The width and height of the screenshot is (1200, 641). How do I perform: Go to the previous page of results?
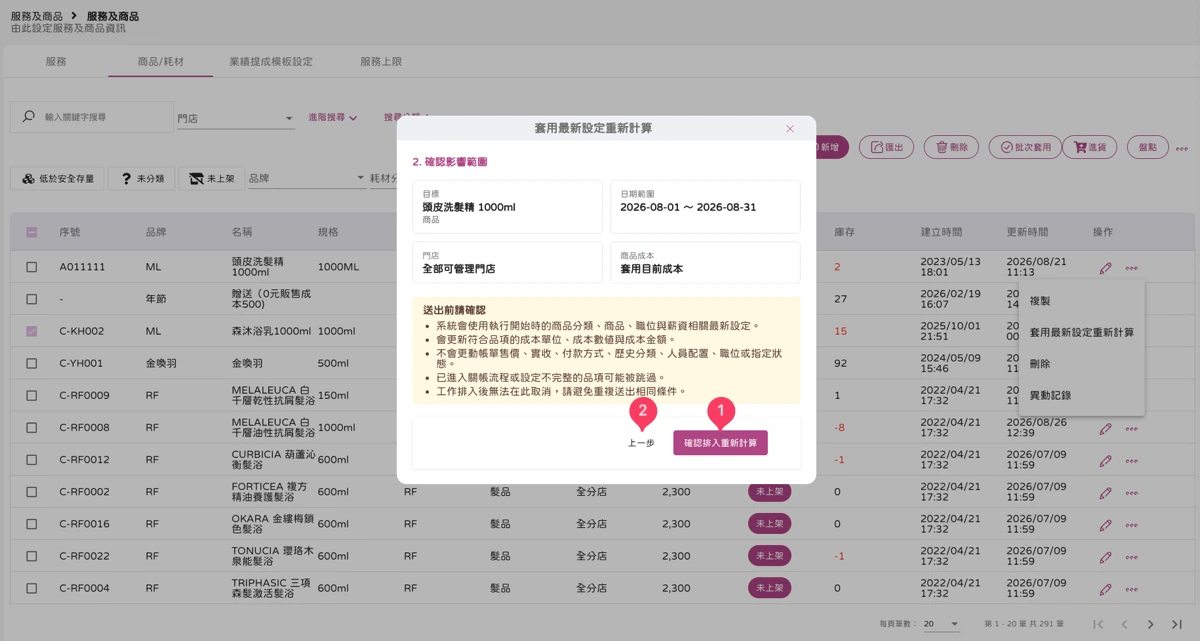pyautogui.click(x=1124, y=624)
